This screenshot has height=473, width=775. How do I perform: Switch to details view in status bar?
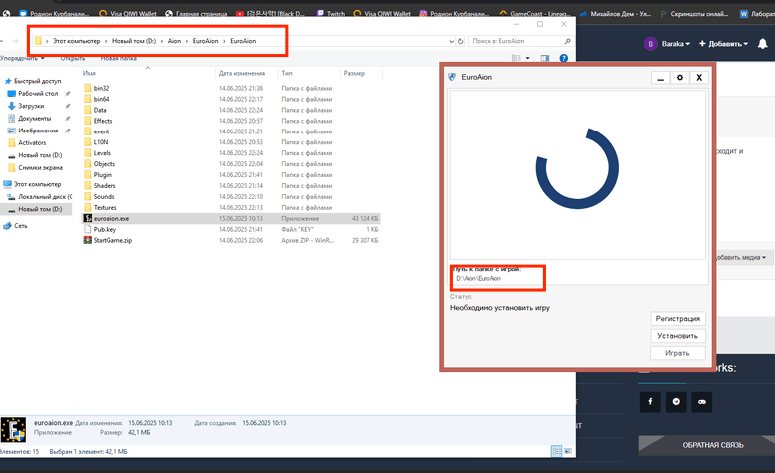click(x=557, y=452)
